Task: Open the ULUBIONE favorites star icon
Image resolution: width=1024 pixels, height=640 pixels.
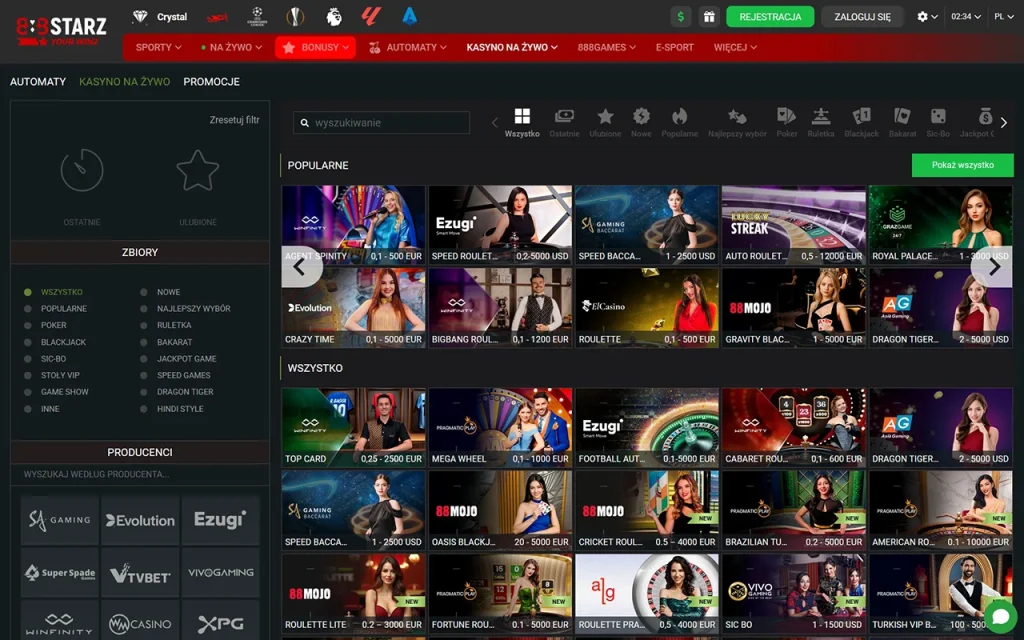Action: tap(197, 171)
